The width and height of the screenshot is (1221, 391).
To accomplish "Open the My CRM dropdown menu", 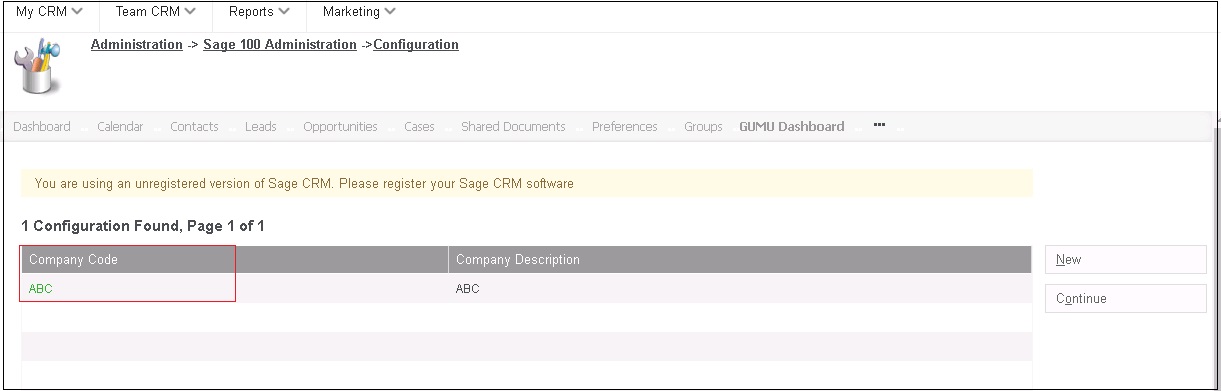I will pos(49,12).
